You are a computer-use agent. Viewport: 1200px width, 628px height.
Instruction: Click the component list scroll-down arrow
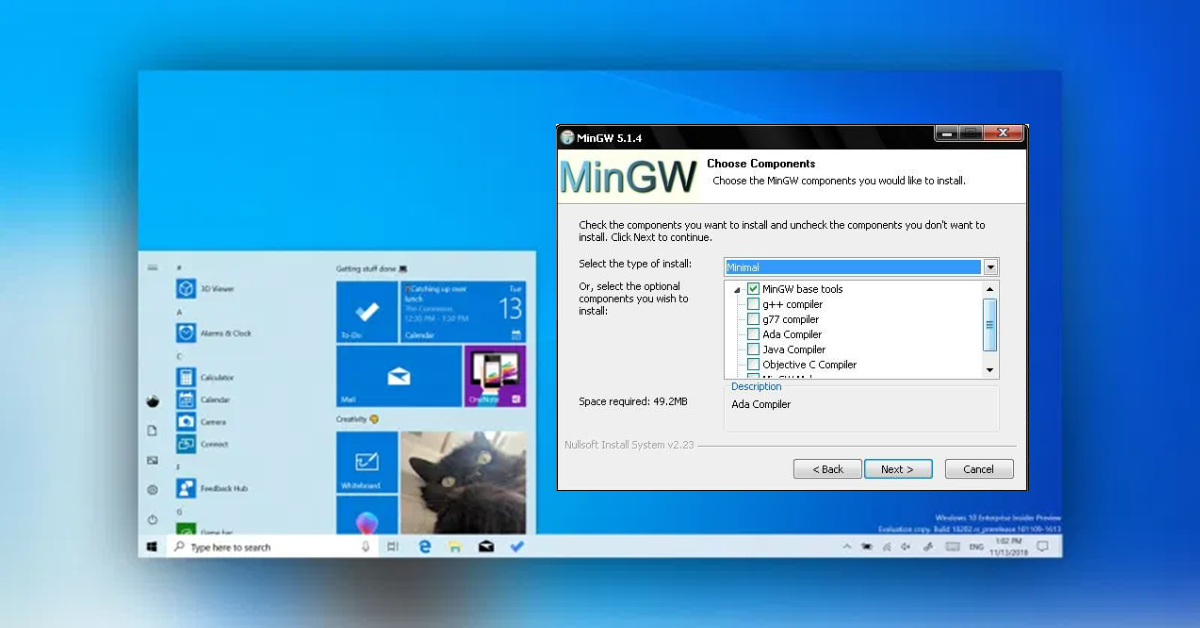click(990, 370)
